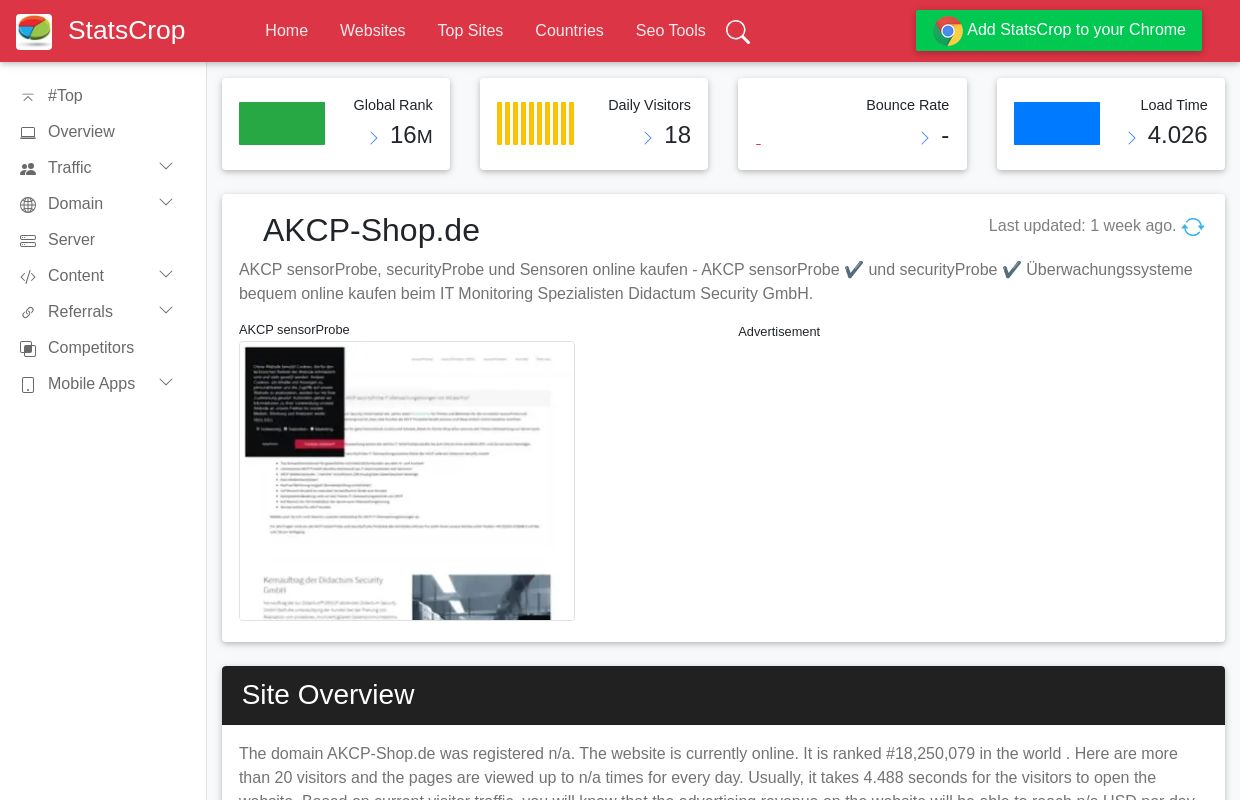Open the Countries menu item

coord(569,31)
